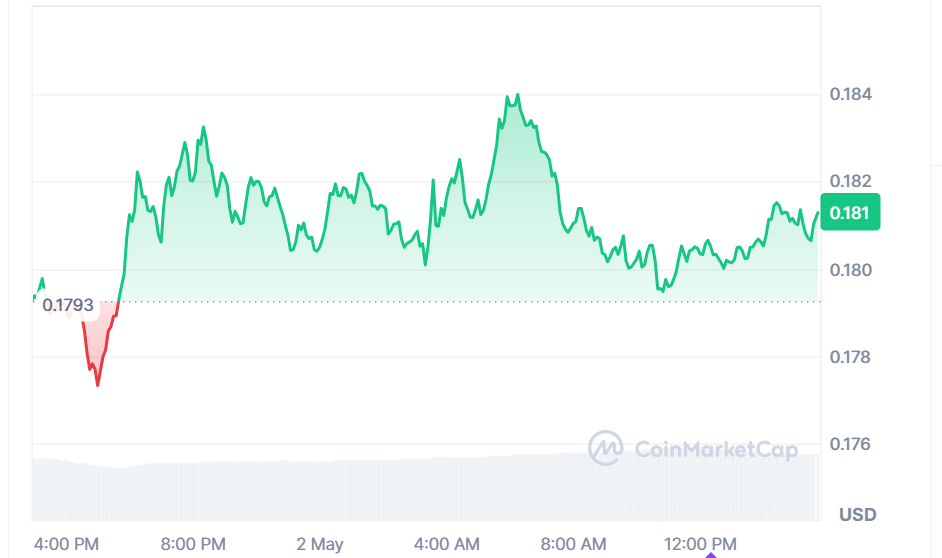This screenshot has width=942, height=558.
Task: Click the 4:00 PM time axis label
Action: point(66,544)
